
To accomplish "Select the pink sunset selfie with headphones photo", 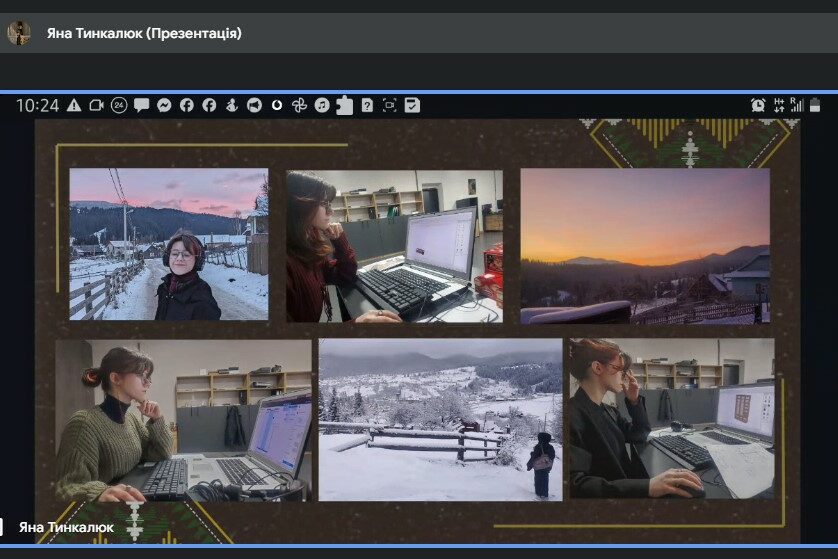I will click(169, 244).
